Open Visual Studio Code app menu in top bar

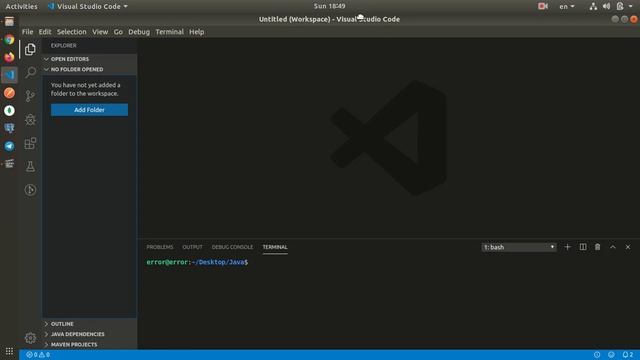[x=88, y=6]
